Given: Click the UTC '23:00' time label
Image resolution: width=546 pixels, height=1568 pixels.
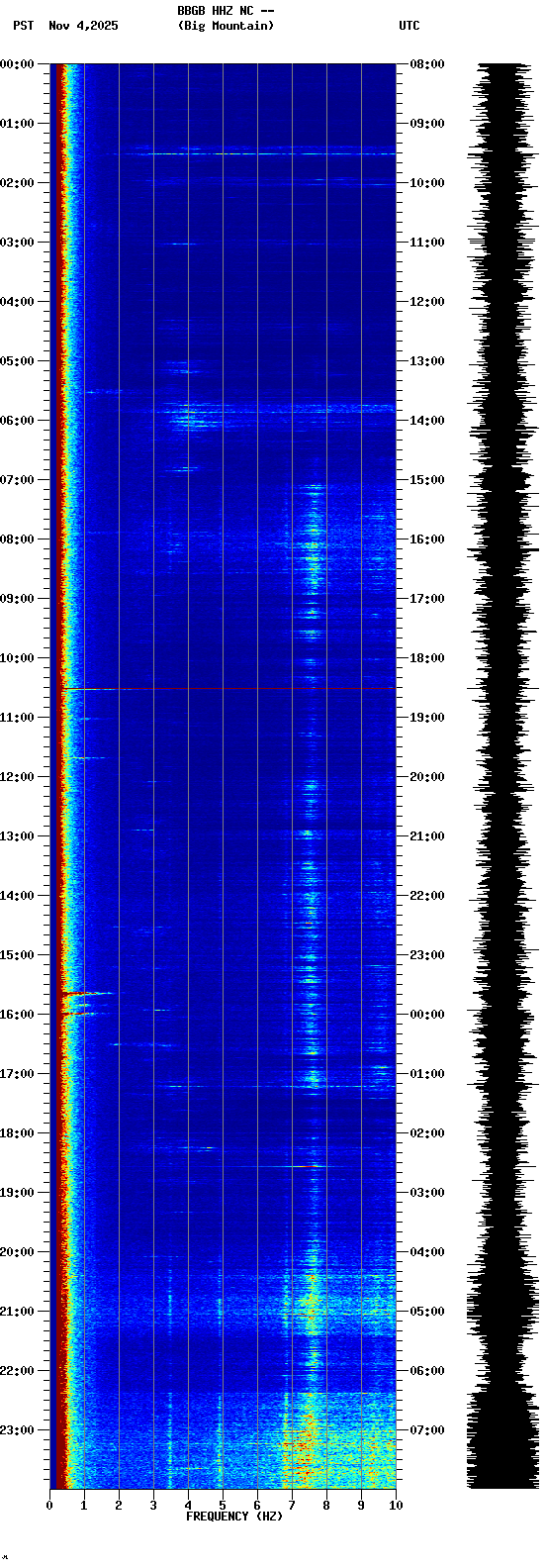Looking at the screenshot, I should pos(427,955).
